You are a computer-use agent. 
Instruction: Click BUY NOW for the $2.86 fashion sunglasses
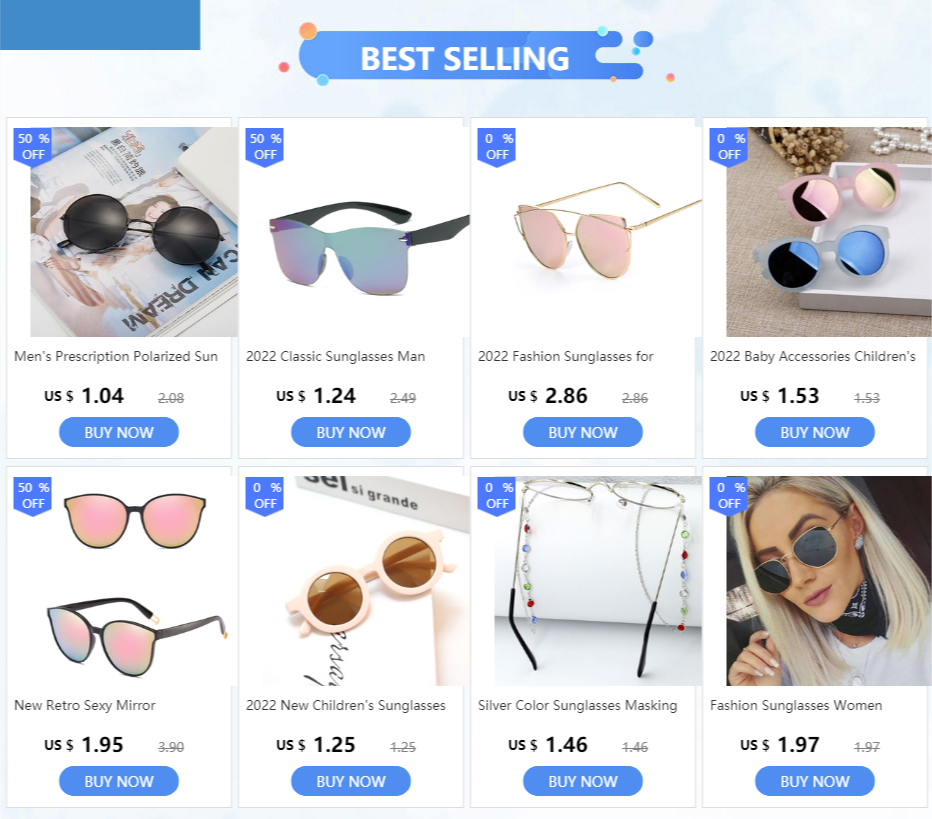click(582, 432)
